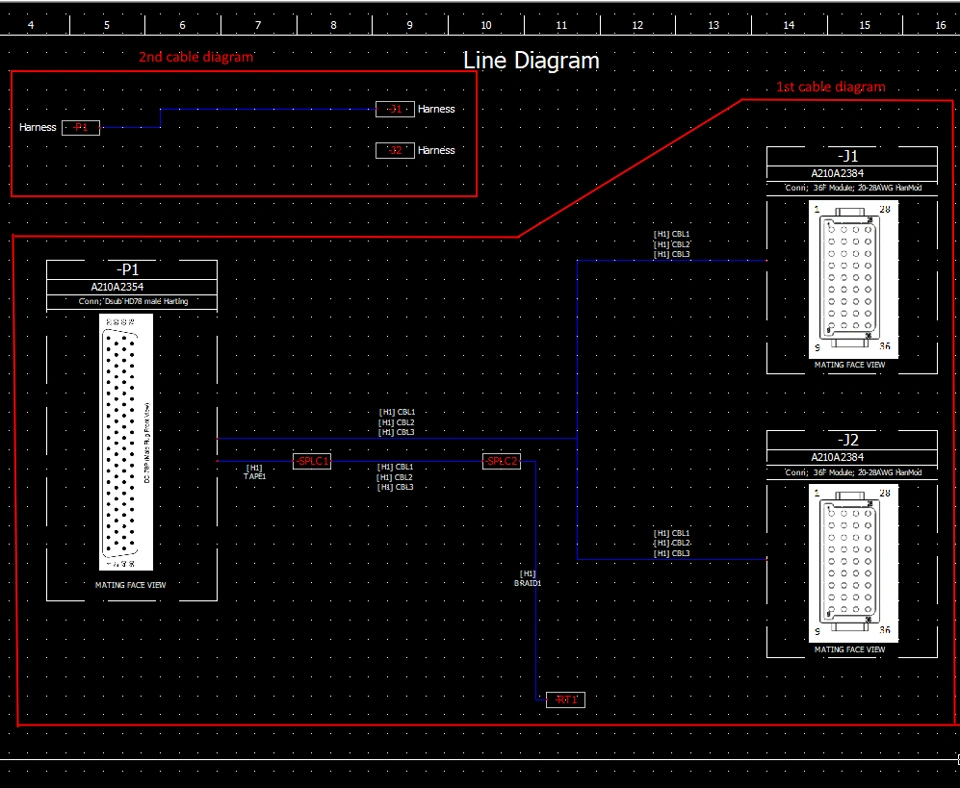This screenshot has height=788, width=960.
Task: Click the Dsub HD78 connector face image
Action: click(126, 442)
